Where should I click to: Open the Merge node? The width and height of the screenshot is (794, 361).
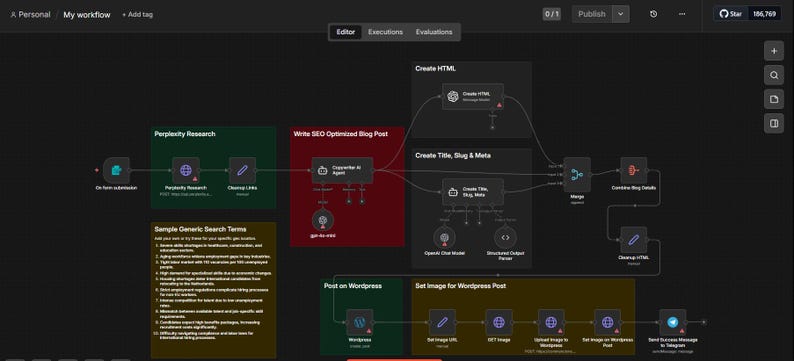coord(577,175)
